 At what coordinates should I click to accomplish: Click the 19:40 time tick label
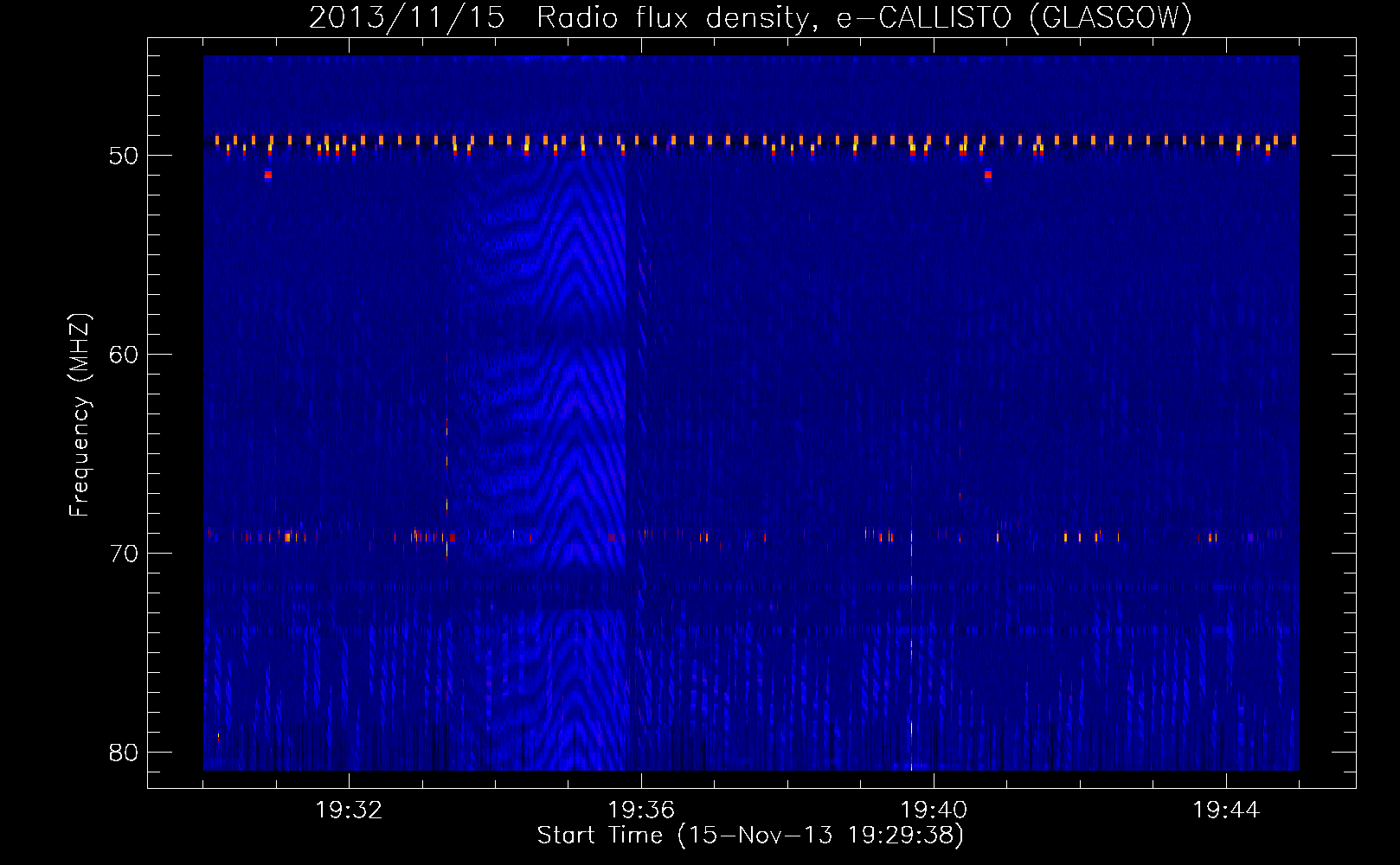pyautogui.click(x=934, y=811)
